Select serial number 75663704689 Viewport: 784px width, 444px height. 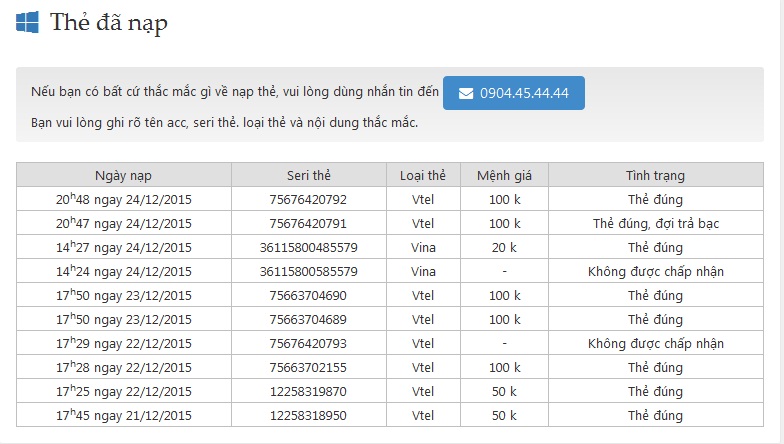[308, 320]
